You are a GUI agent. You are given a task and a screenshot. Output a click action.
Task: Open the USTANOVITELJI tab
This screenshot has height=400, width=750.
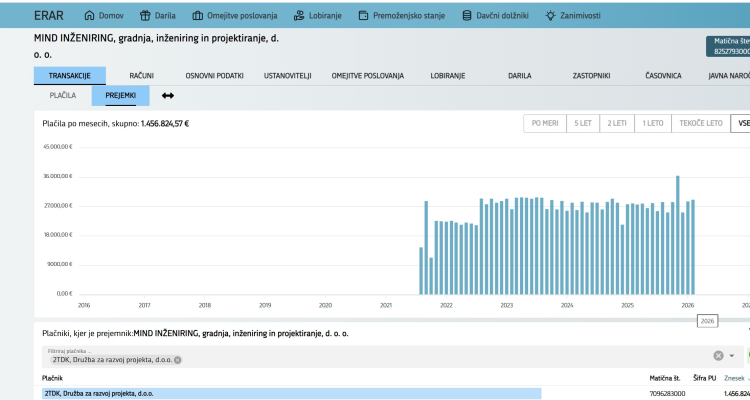coord(287,76)
